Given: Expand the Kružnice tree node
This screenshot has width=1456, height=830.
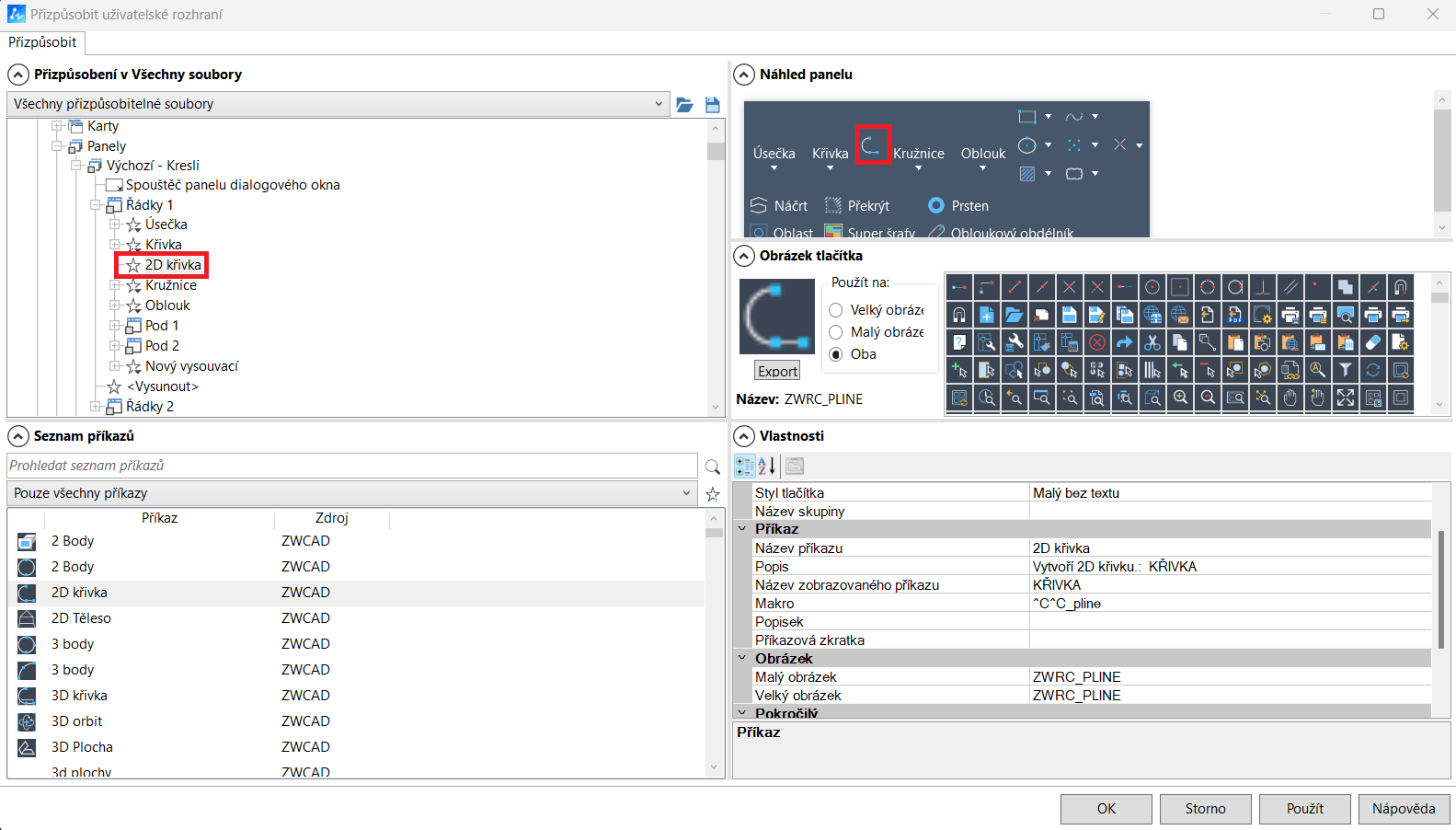Looking at the screenshot, I should [x=115, y=285].
